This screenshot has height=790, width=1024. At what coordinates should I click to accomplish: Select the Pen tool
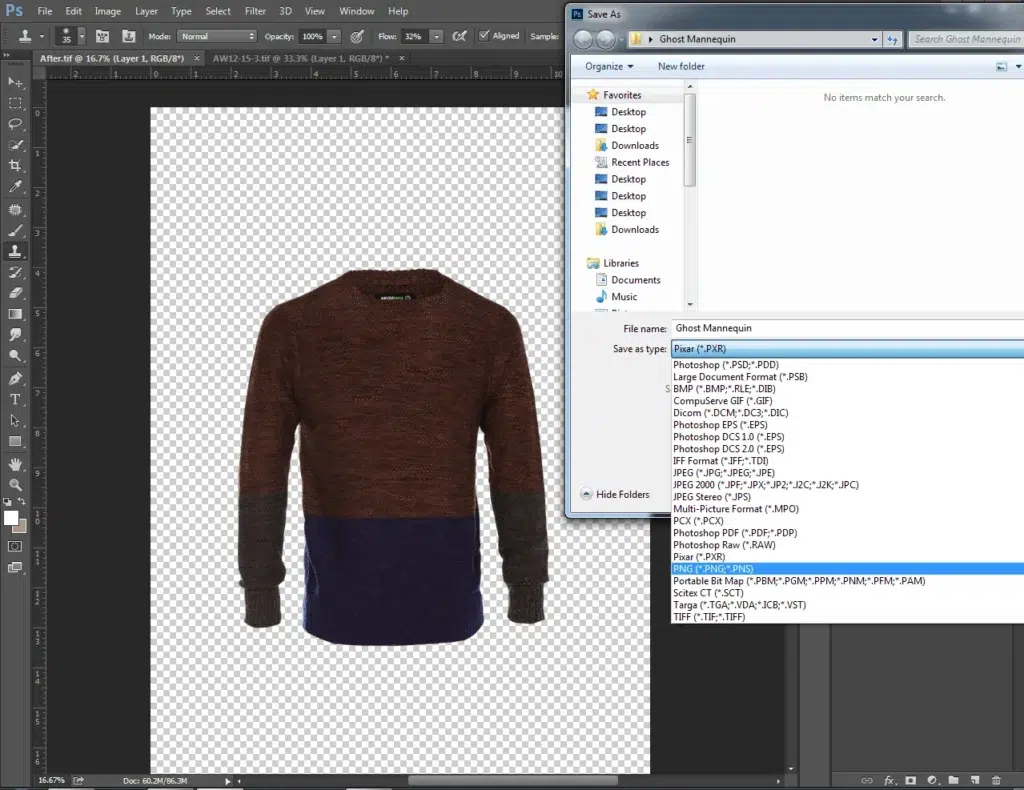pyautogui.click(x=15, y=379)
